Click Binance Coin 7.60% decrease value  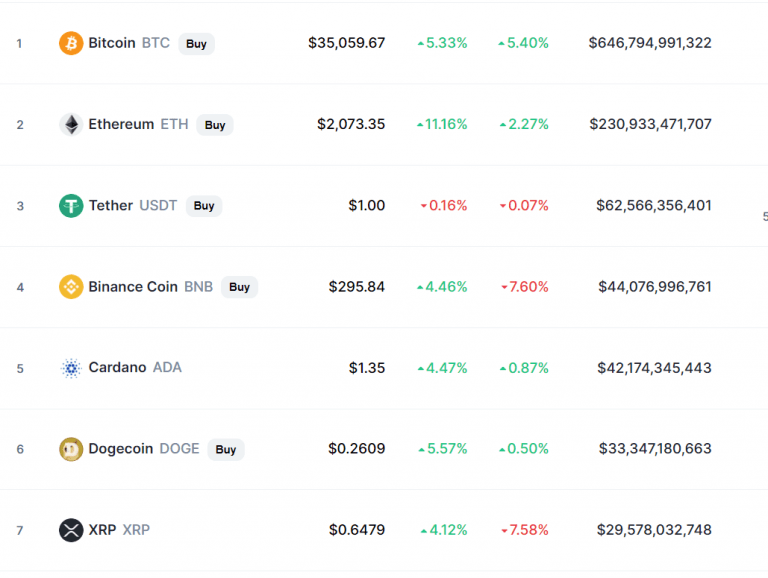coord(525,287)
